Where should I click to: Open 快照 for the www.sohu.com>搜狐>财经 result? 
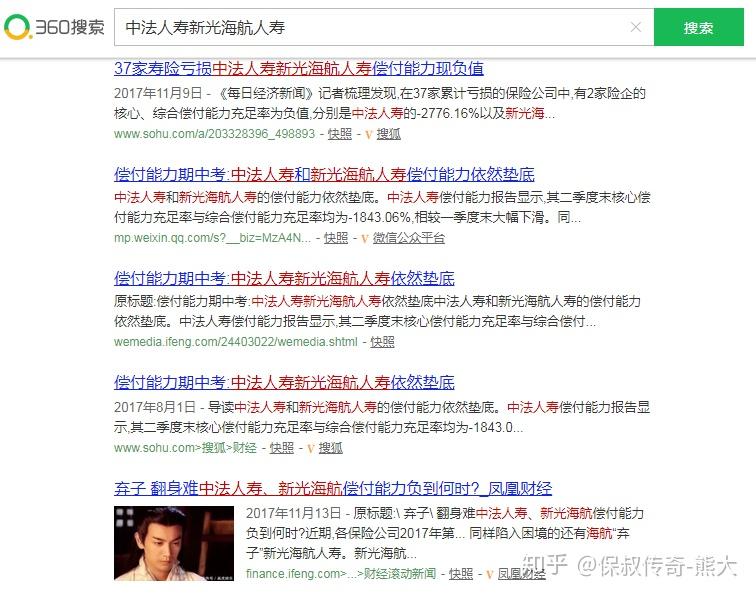pos(282,448)
